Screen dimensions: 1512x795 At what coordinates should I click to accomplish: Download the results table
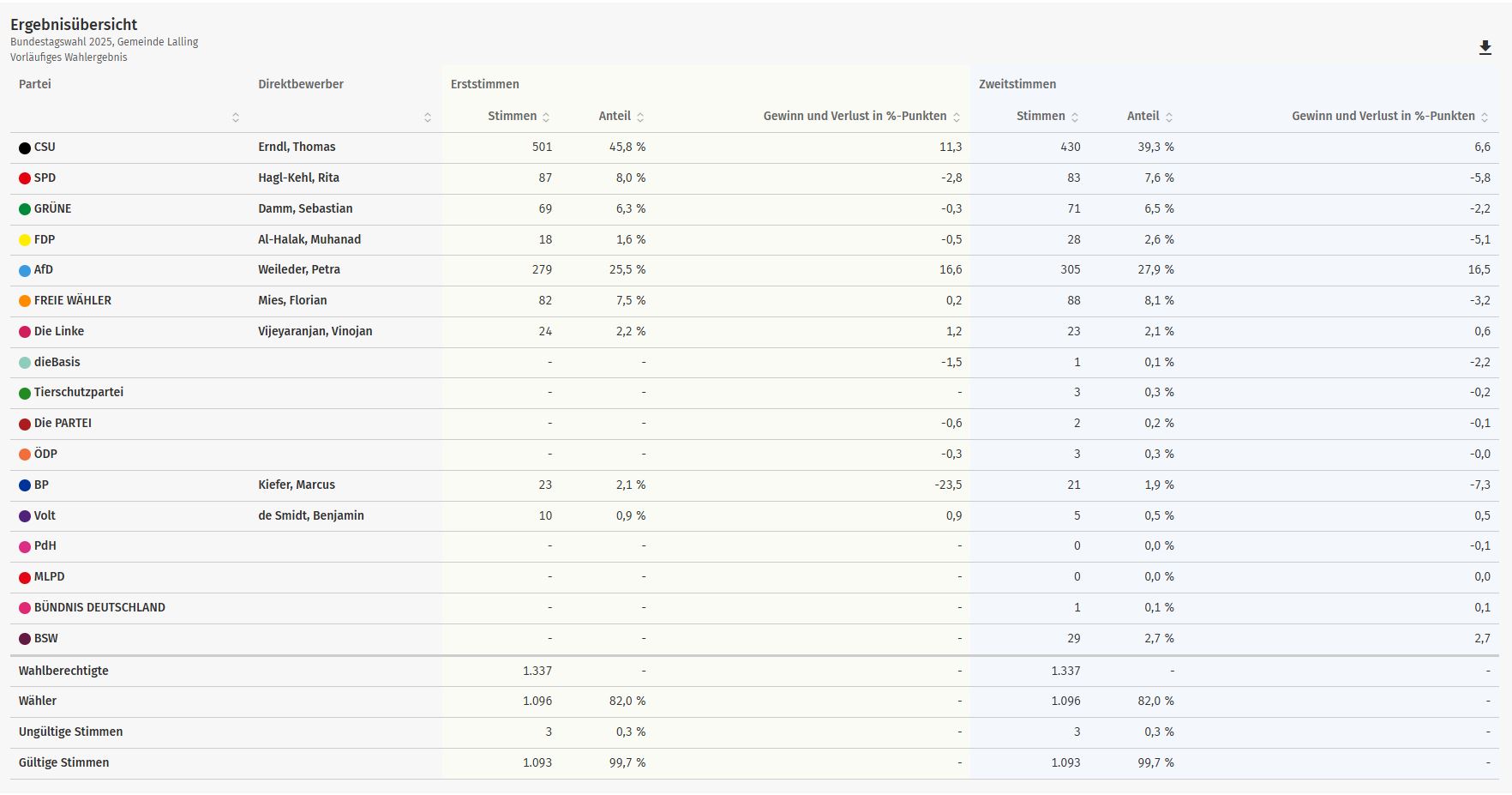pyautogui.click(x=1485, y=48)
